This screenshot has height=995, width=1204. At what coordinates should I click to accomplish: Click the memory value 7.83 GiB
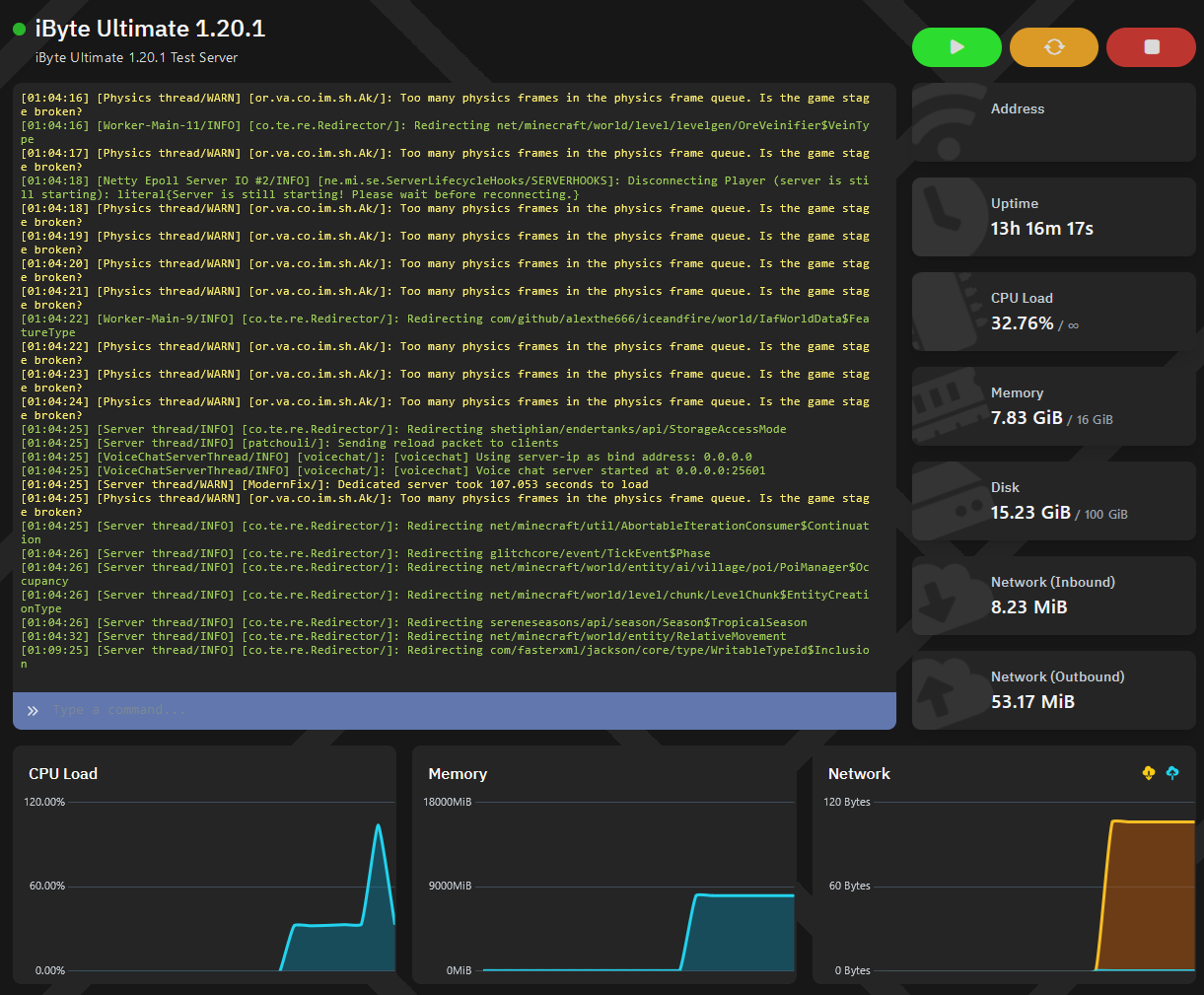coord(1027,418)
